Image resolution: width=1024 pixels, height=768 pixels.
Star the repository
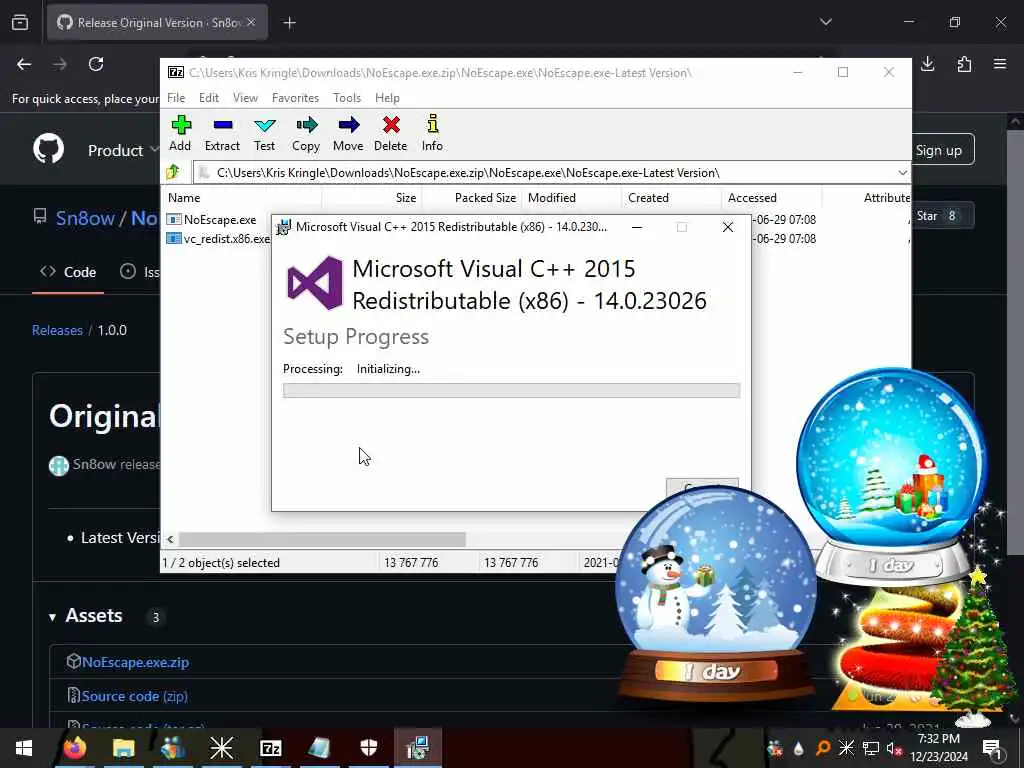(x=936, y=216)
